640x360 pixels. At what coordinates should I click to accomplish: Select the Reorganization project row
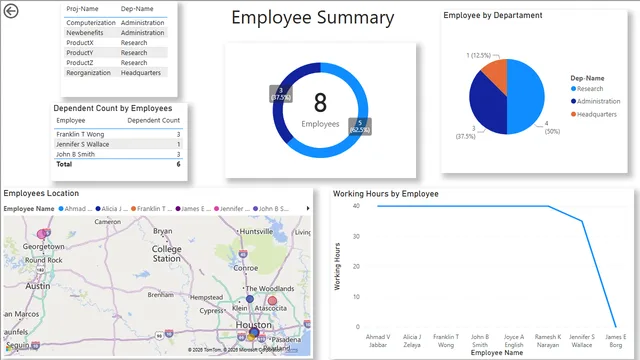116,73
